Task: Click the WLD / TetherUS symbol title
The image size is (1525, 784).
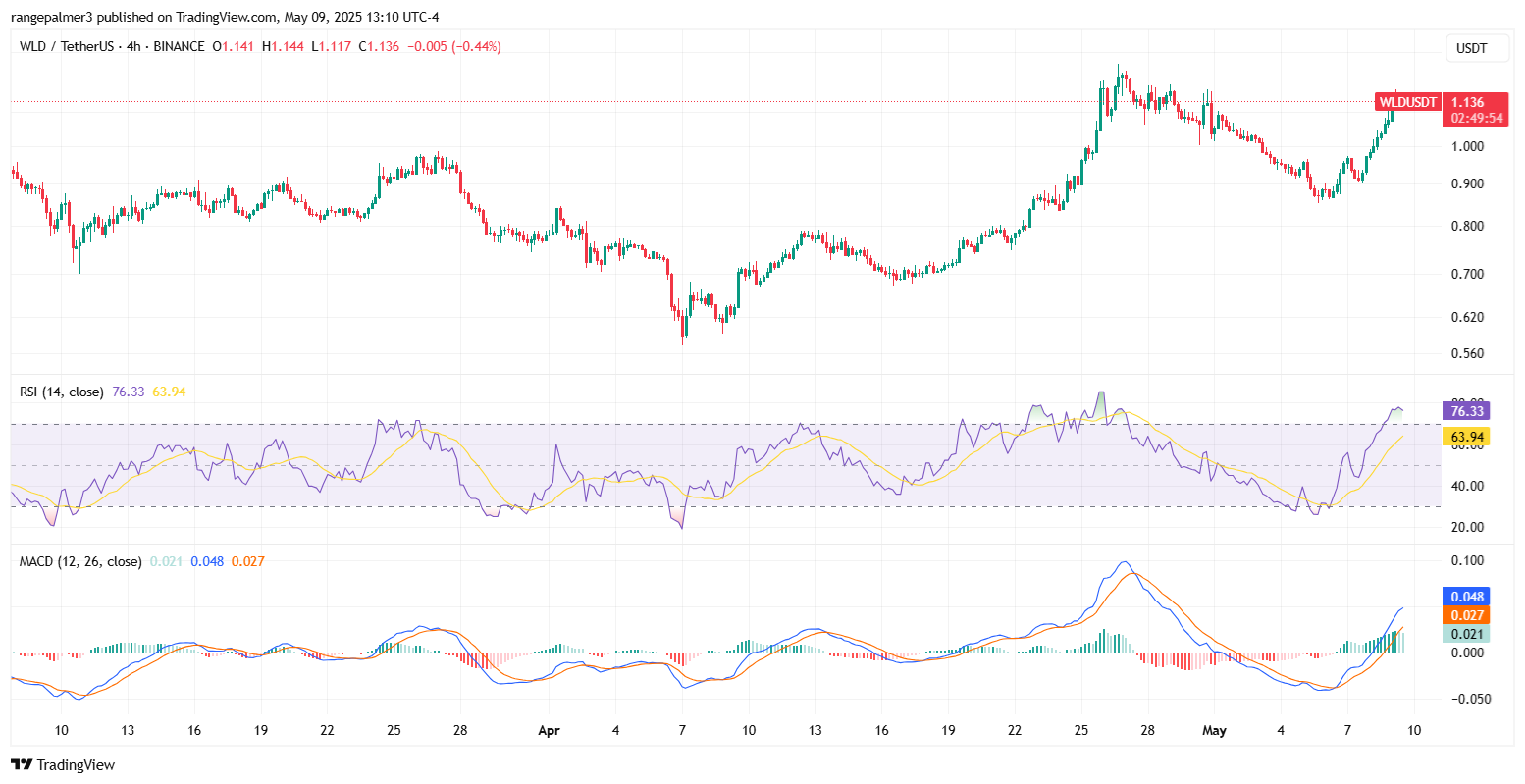Action: click(66, 46)
